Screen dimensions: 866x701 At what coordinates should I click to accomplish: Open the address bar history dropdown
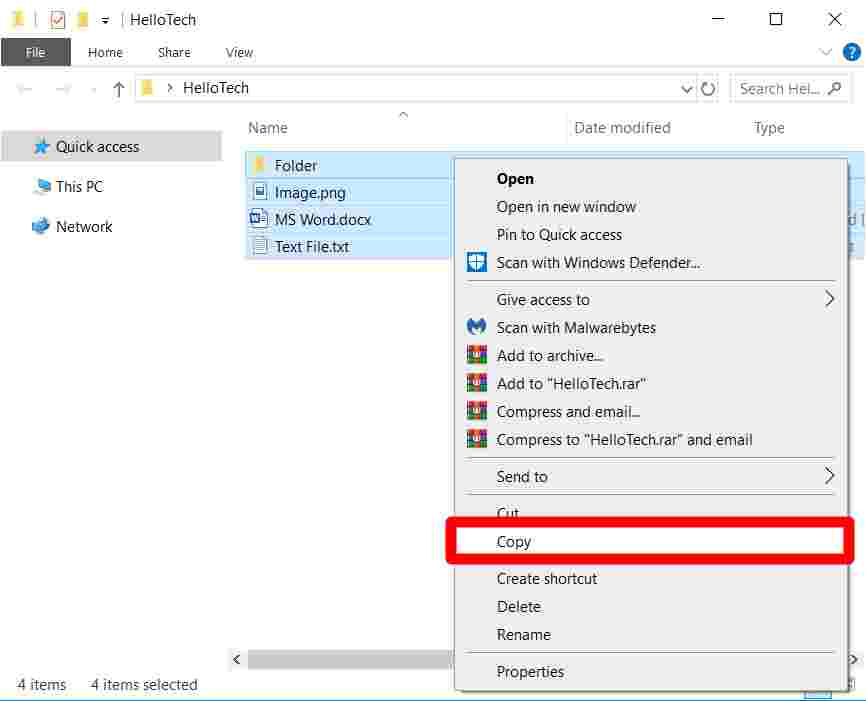click(687, 88)
